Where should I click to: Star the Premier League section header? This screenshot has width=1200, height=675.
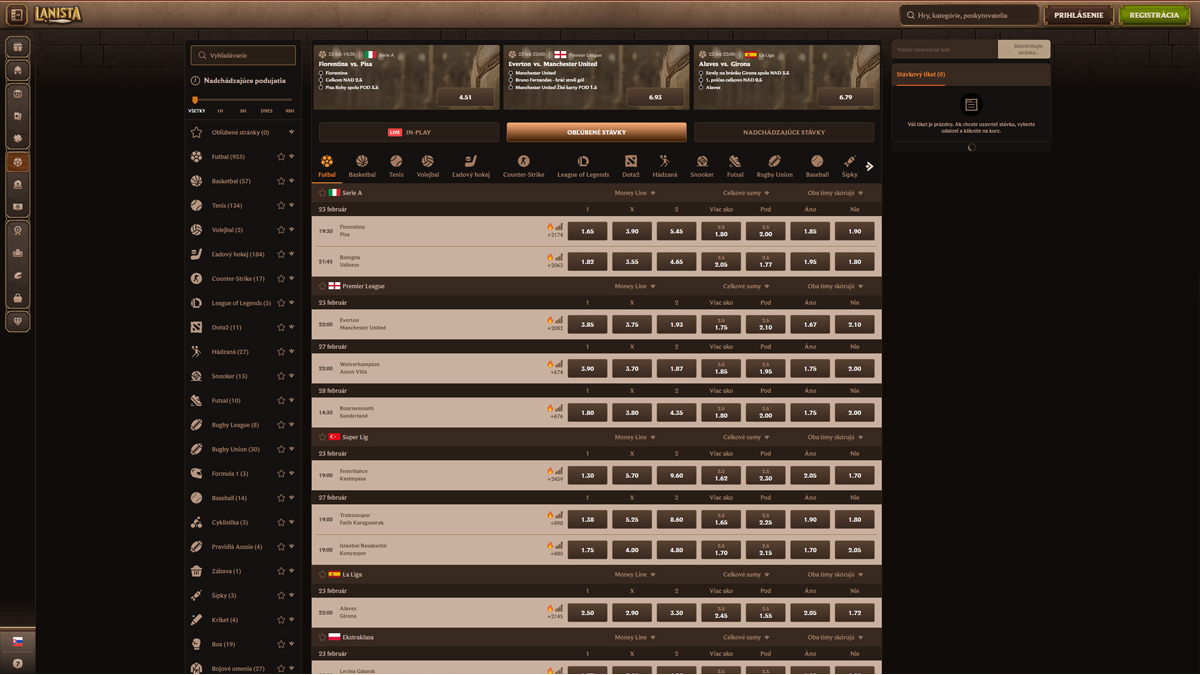point(322,286)
